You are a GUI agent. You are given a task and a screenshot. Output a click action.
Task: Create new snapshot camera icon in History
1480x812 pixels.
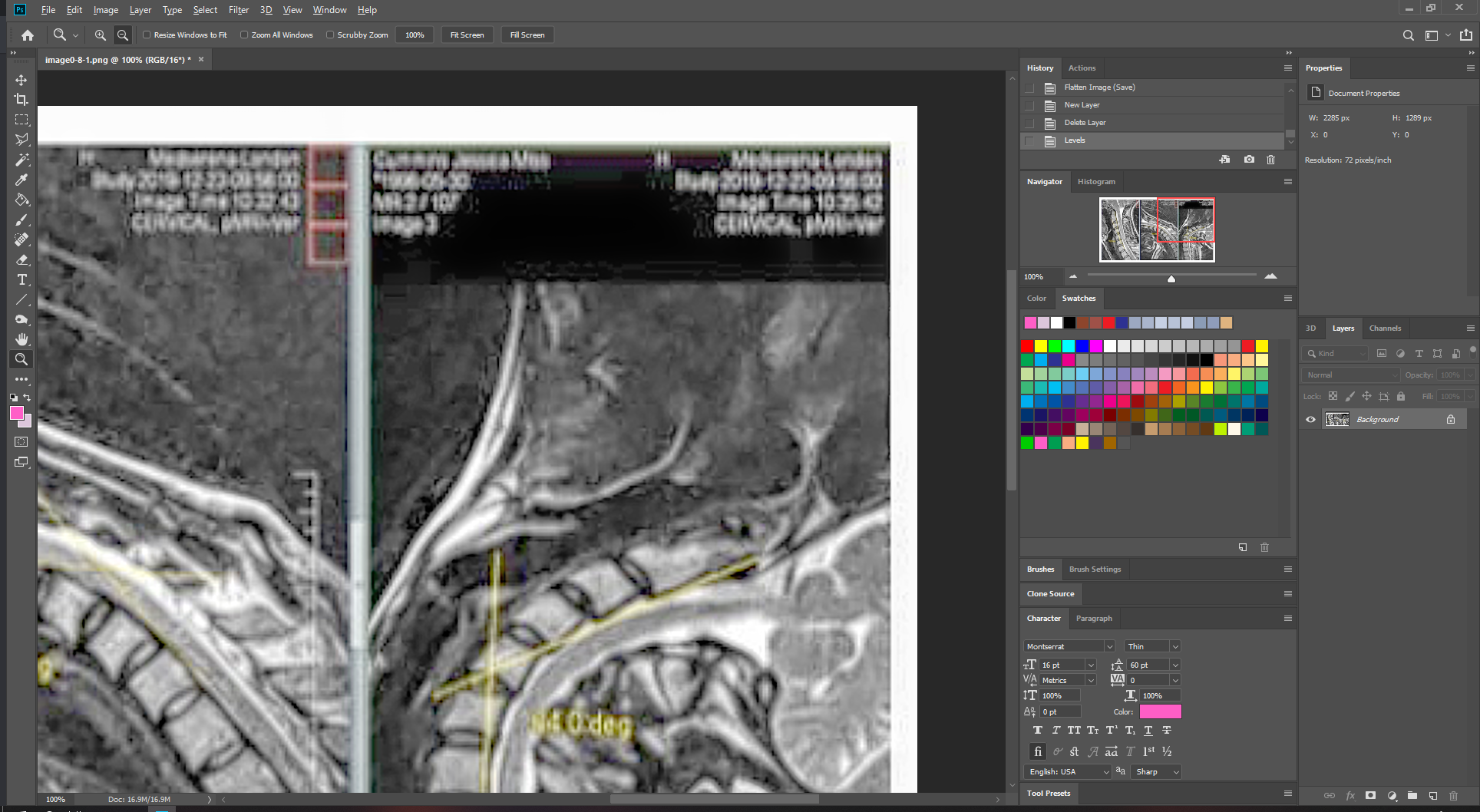coord(1250,160)
